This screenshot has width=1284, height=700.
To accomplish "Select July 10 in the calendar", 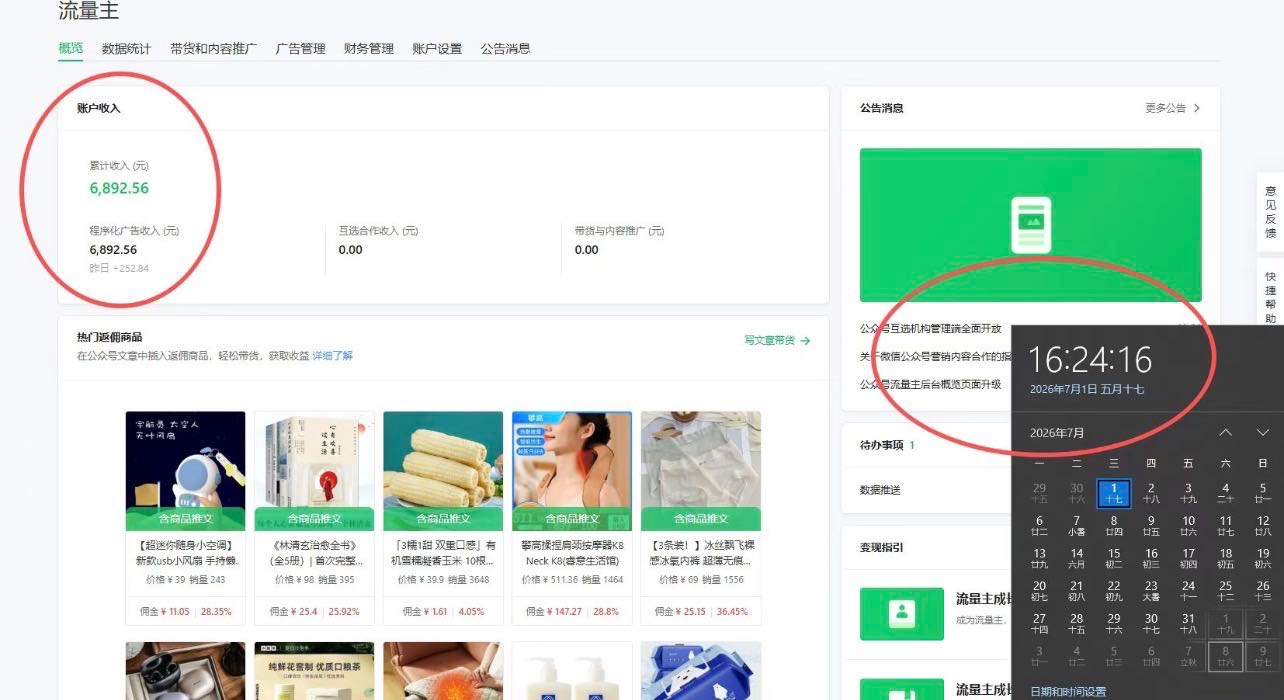I will pyautogui.click(x=1188, y=525).
